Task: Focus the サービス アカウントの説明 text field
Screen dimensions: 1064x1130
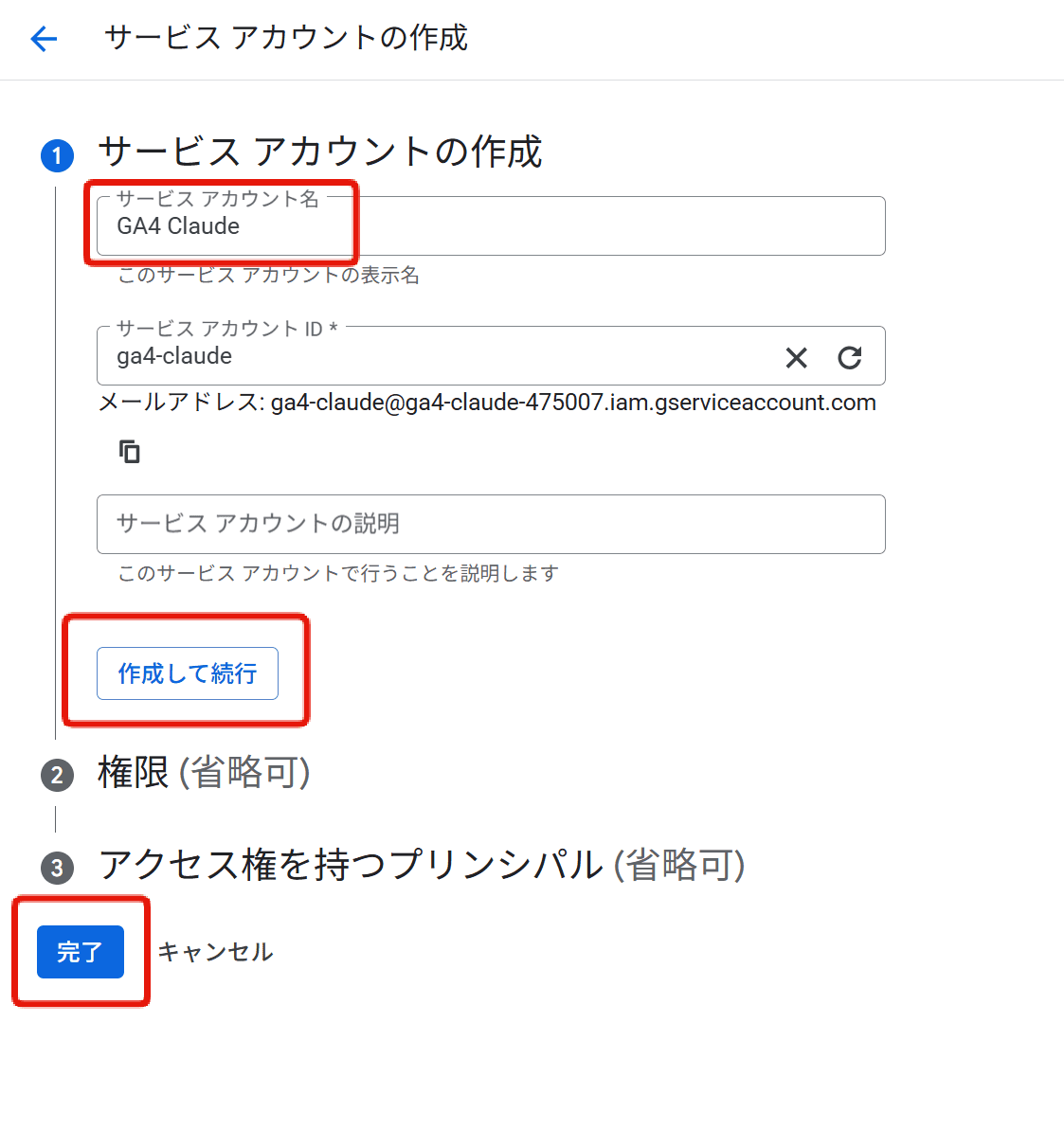Action: pyautogui.click(x=491, y=524)
